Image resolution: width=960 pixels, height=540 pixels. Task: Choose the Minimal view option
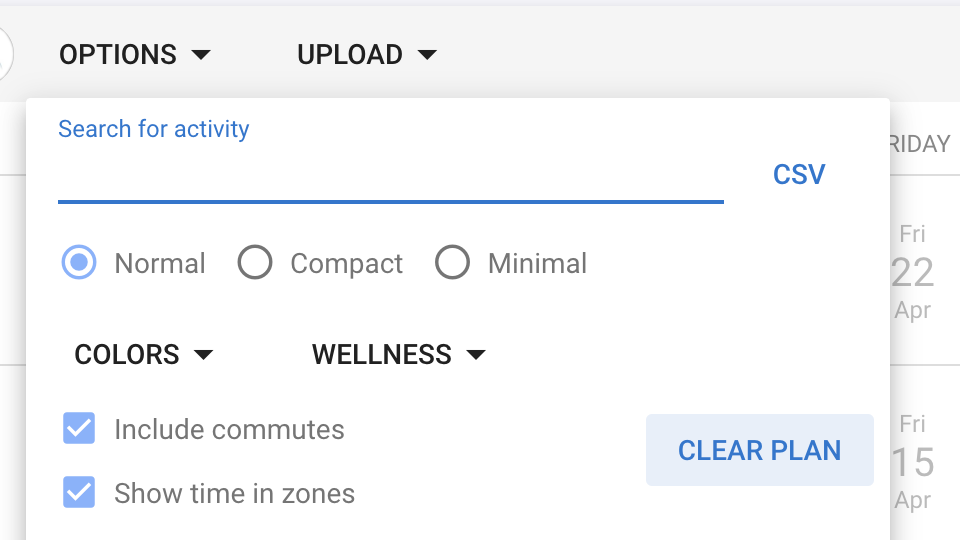click(x=452, y=262)
